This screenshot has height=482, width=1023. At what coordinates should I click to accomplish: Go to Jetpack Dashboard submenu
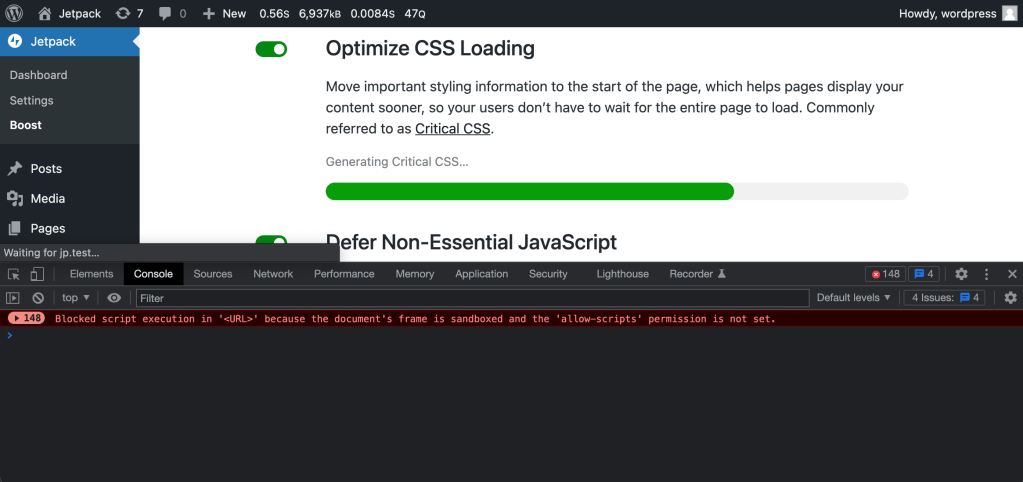pos(38,75)
